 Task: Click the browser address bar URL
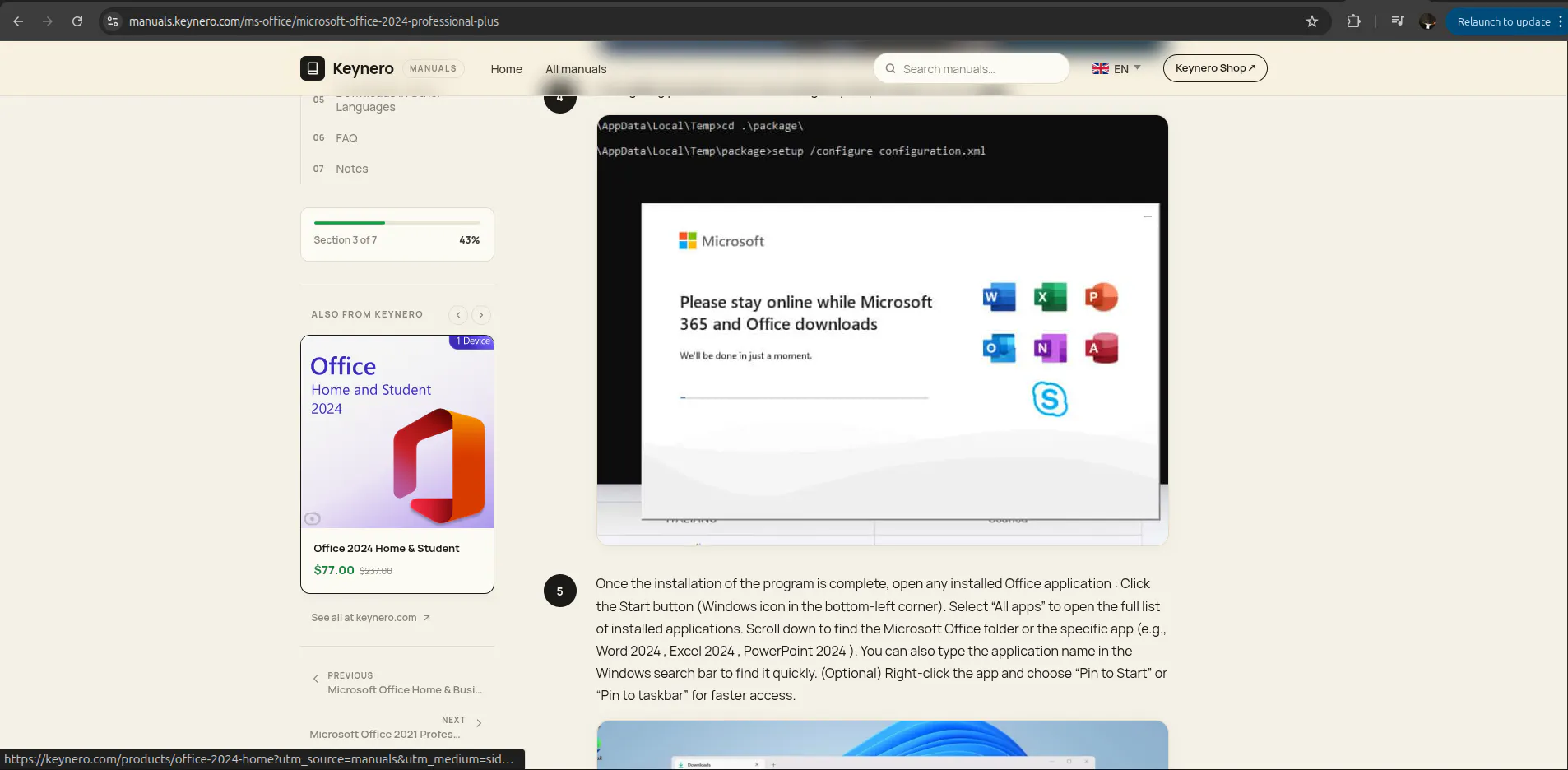point(313,21)
